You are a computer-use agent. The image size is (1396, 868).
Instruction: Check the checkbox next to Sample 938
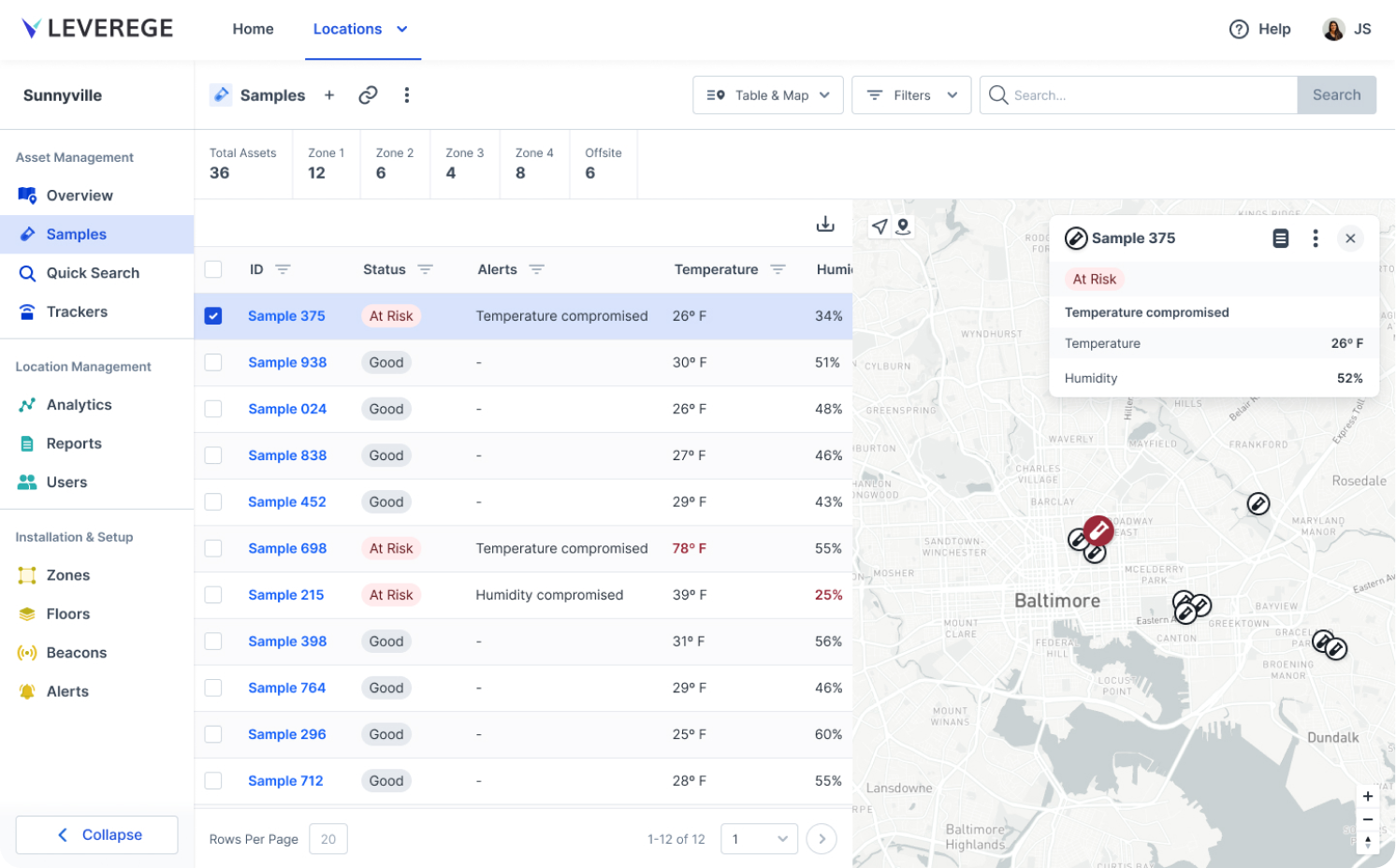coord(213,362)
